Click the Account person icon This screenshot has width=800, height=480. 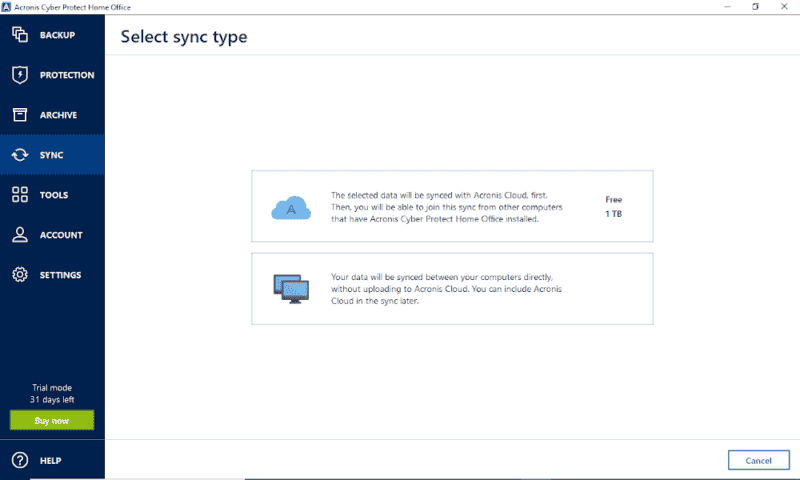pyautogui.click(x=20, y=235)
